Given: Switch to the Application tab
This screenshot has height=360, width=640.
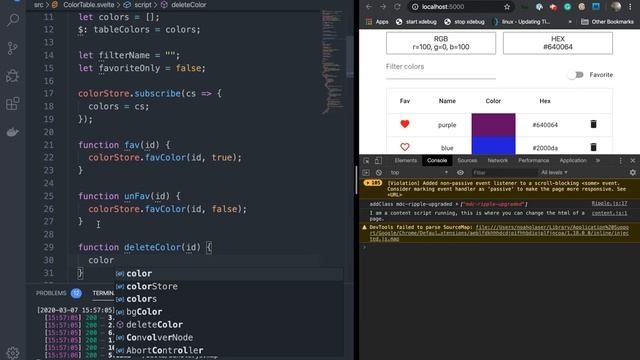Looking at the screenshot, I should pos(573,161).
